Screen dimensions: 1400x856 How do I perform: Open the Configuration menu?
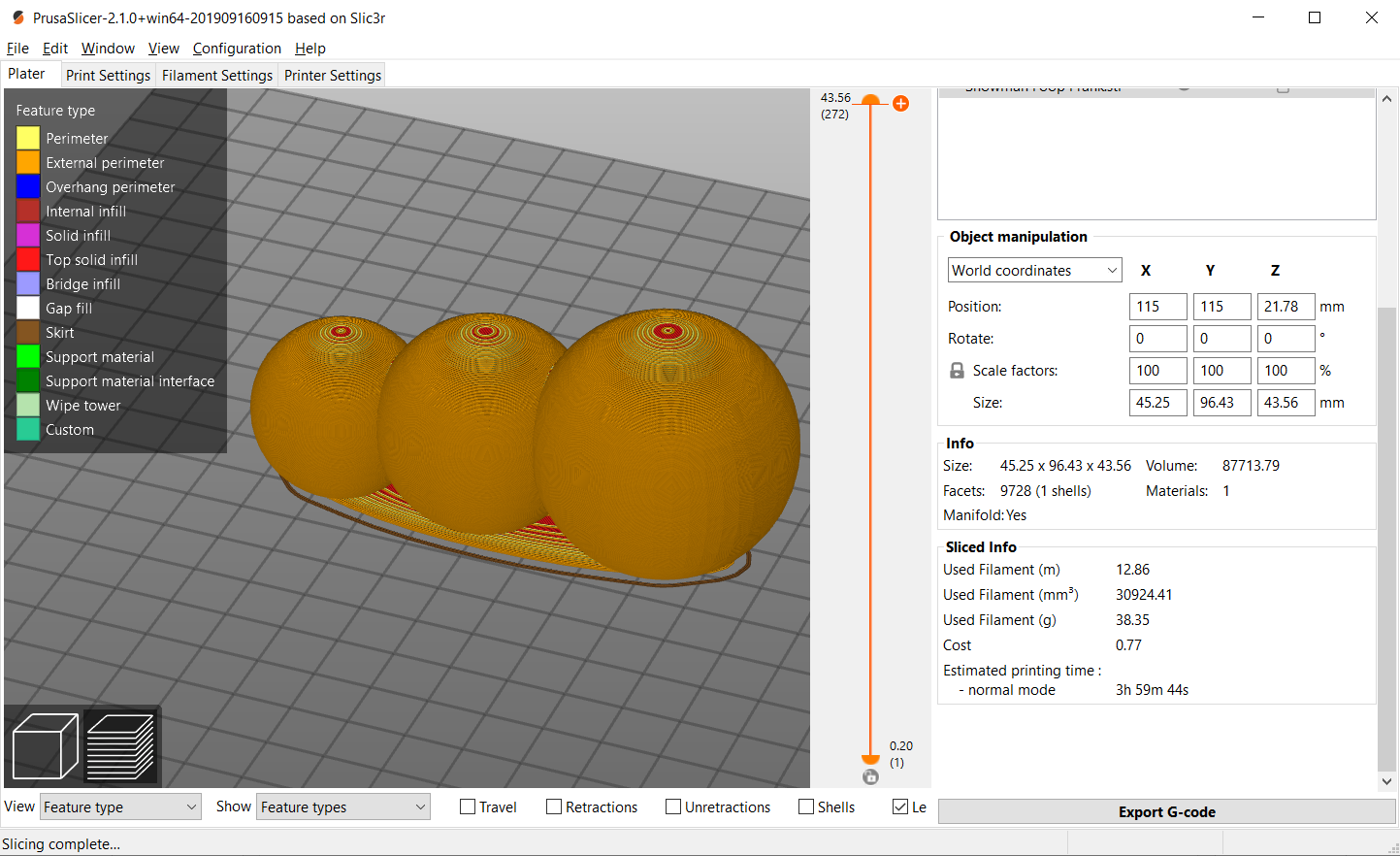pos(237,48)
